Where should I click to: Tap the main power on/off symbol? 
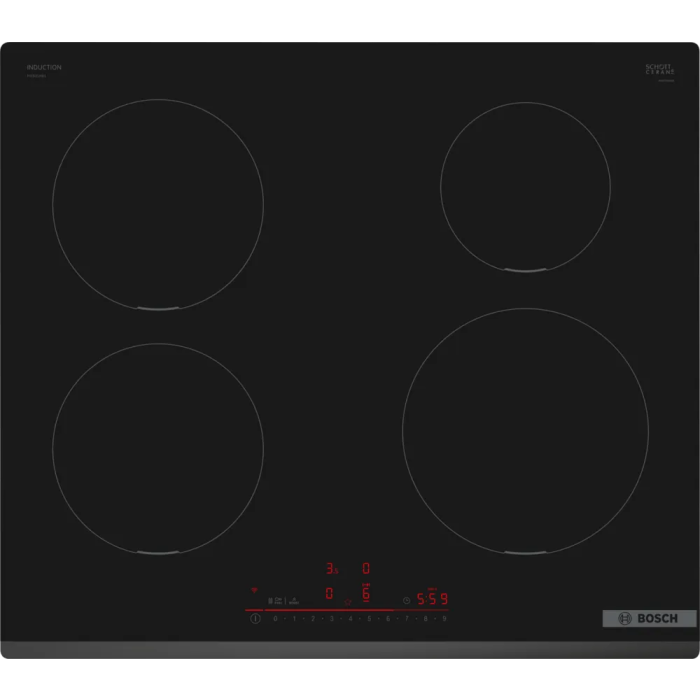[x=255, y=618]
